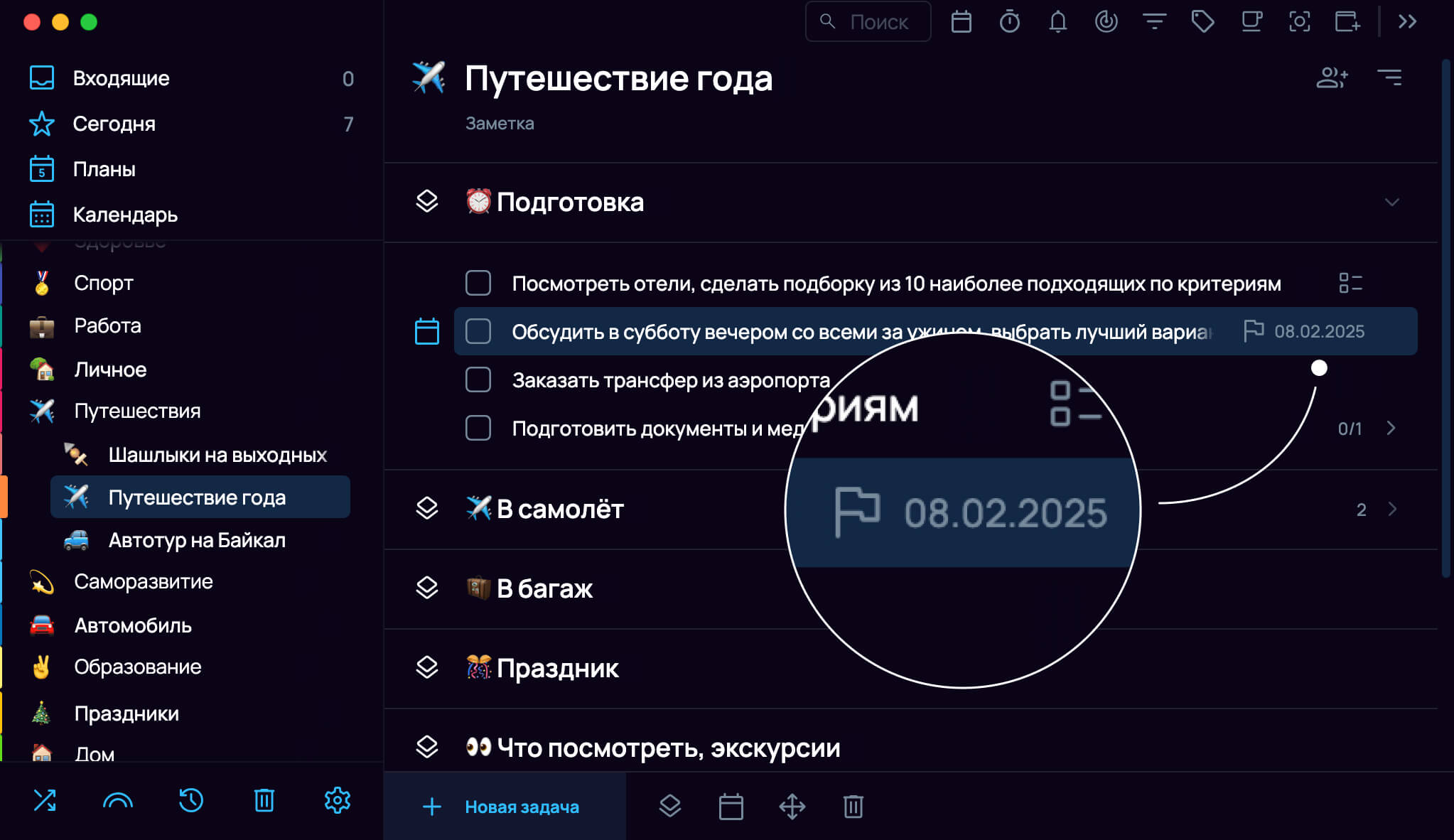Collapse panel with double chevron icon
The height and width of the screenshot is (840, 1454).
1407,21
